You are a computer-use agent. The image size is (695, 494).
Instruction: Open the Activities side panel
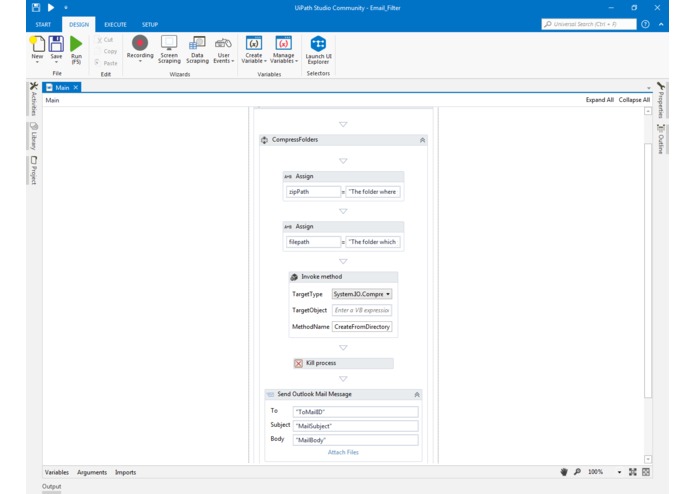pos(34,98)
